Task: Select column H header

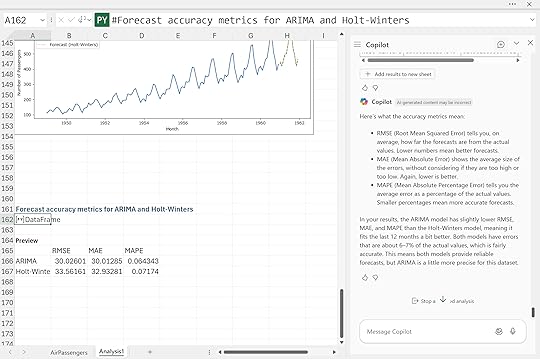Action: tap(287, 35)
